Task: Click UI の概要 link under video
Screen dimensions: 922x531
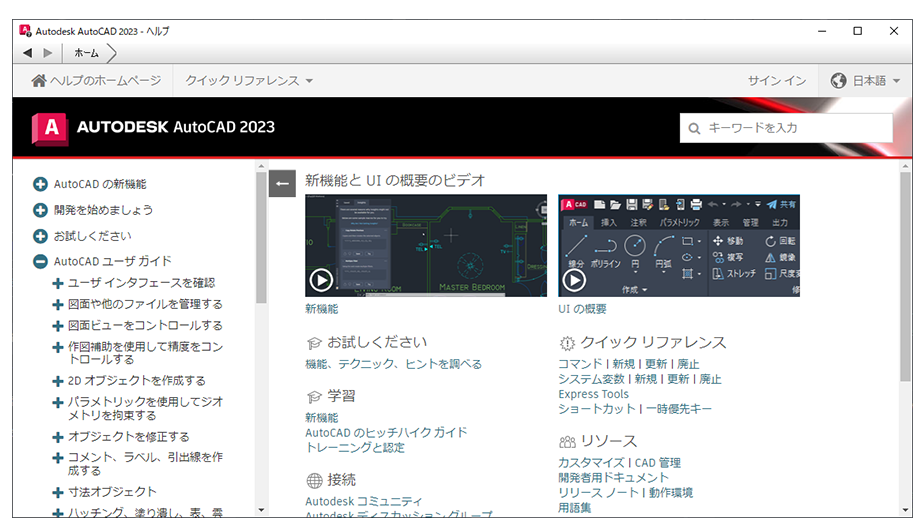Action: point(582,309)
